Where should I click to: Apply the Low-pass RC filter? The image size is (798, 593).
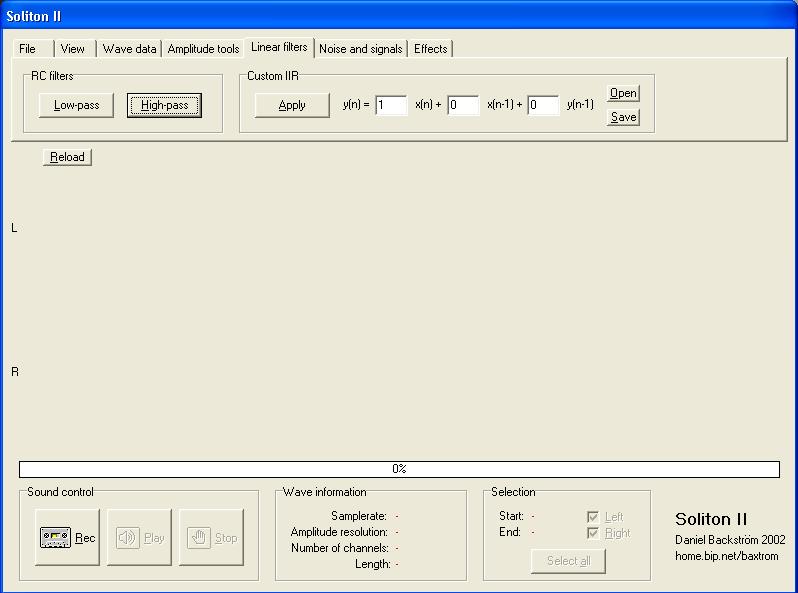point(76,105)
